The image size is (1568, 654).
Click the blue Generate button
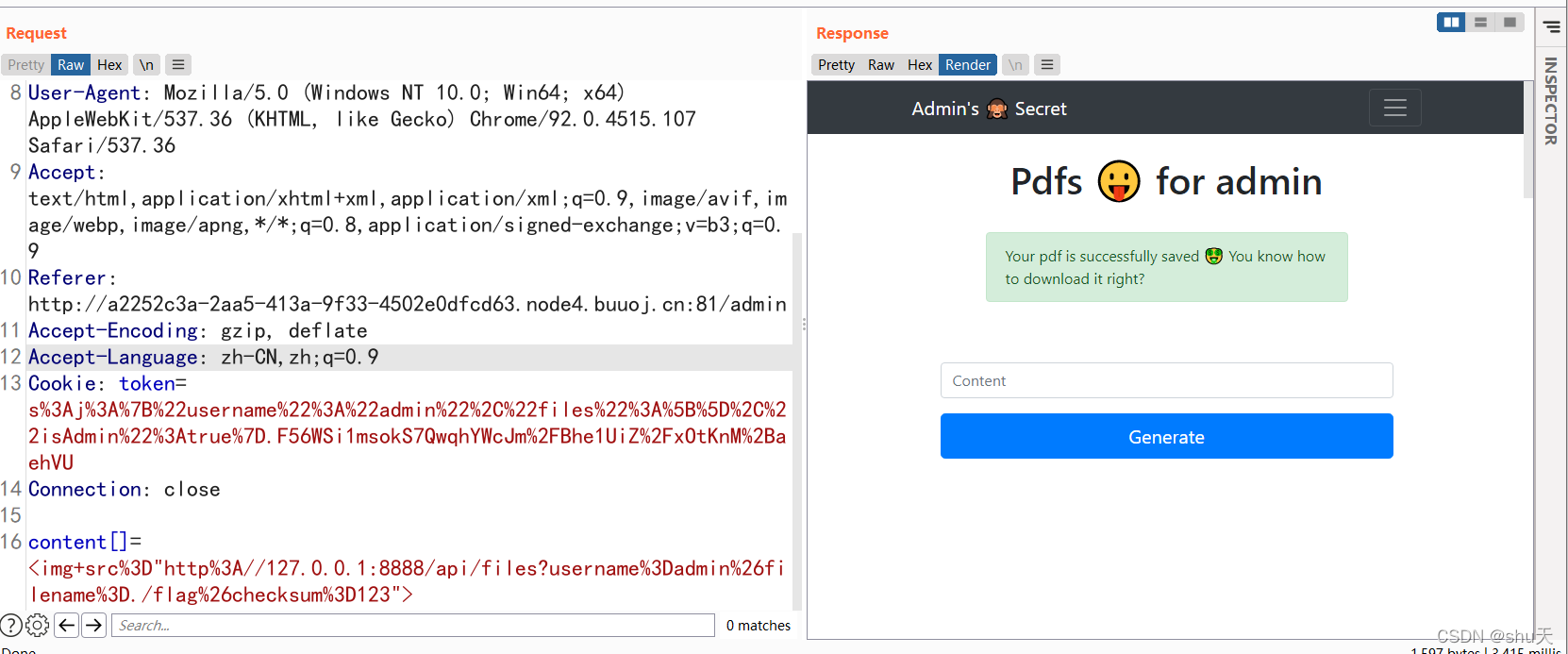pyautogui.click(x=1166, y=436)
